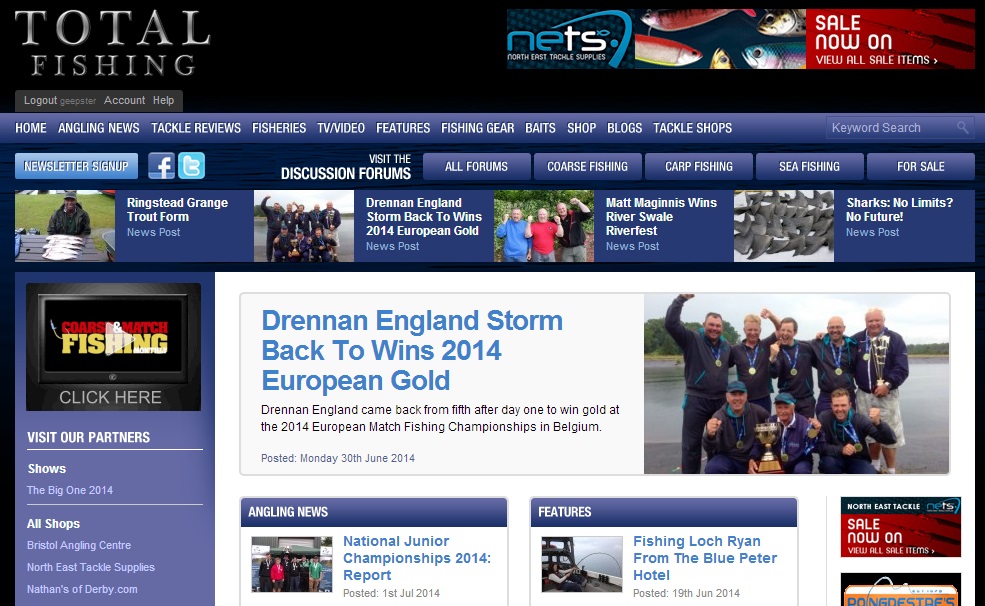This screenshot has width=985, height=606.
Task: Click the Logout link
Action: pos(40,100)
